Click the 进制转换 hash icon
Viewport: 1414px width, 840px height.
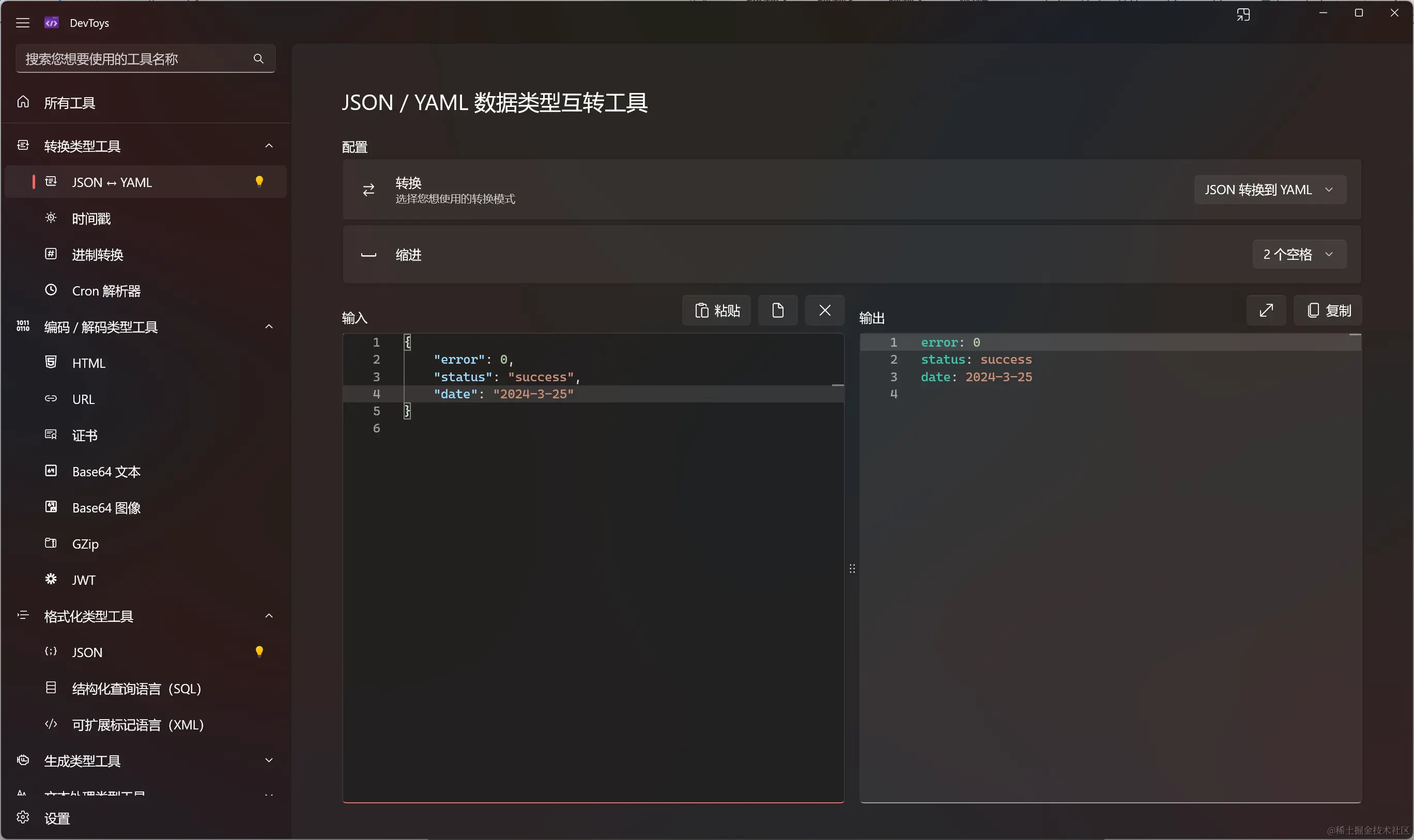point(51,254)
